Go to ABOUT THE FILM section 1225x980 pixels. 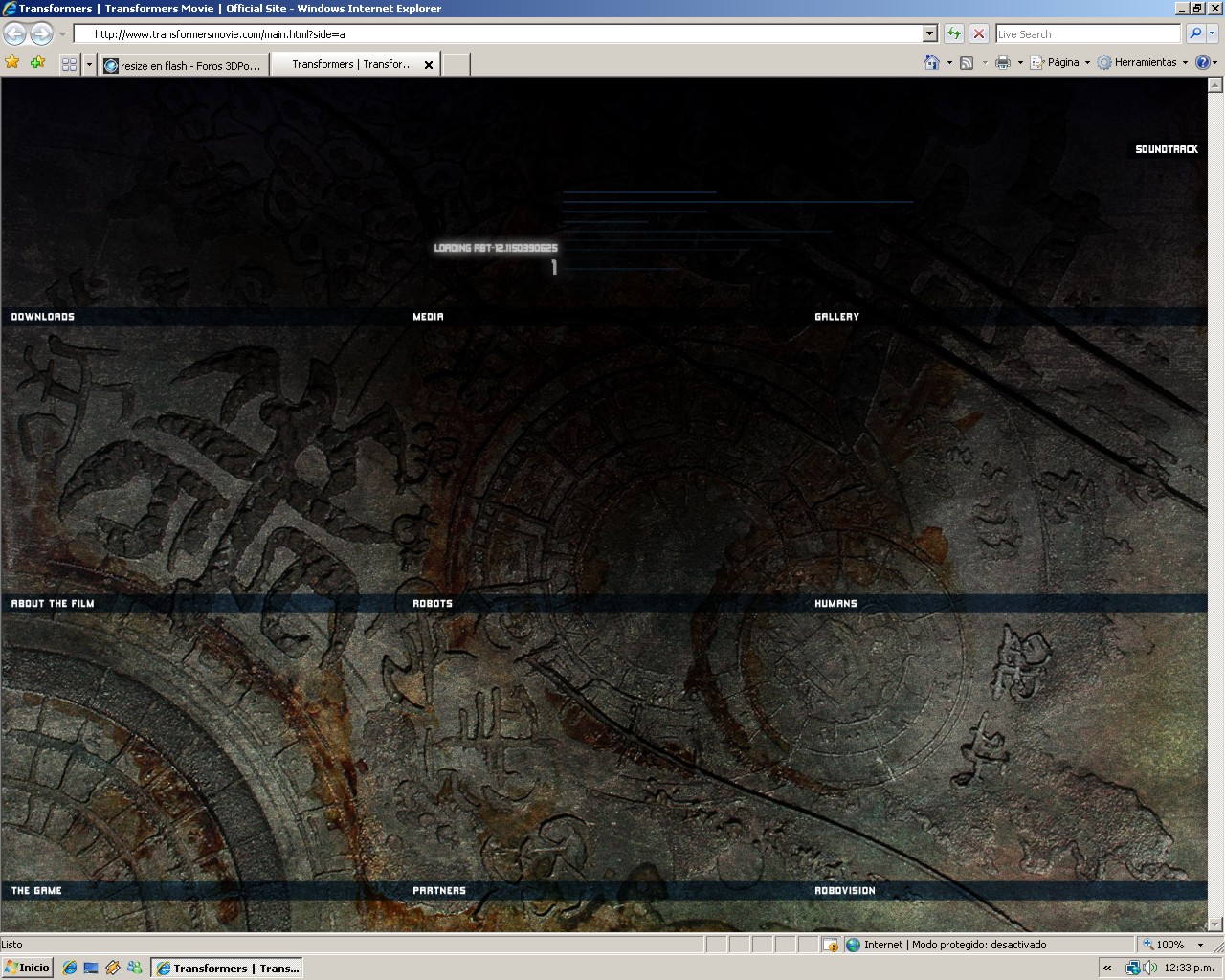[53, 604]
